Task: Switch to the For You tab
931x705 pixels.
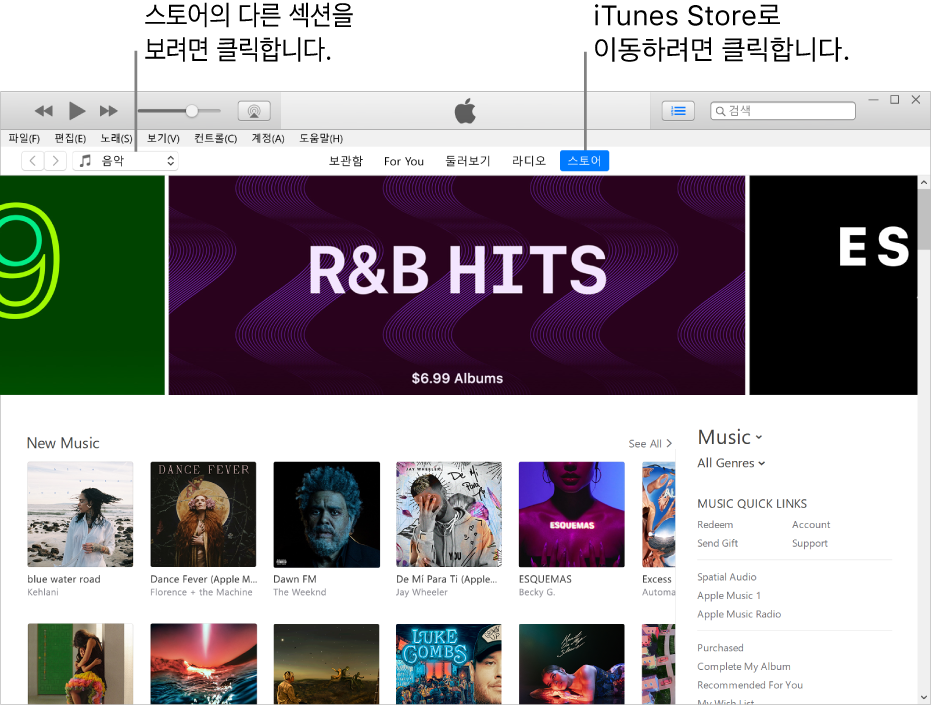Action: click(404, 161)
